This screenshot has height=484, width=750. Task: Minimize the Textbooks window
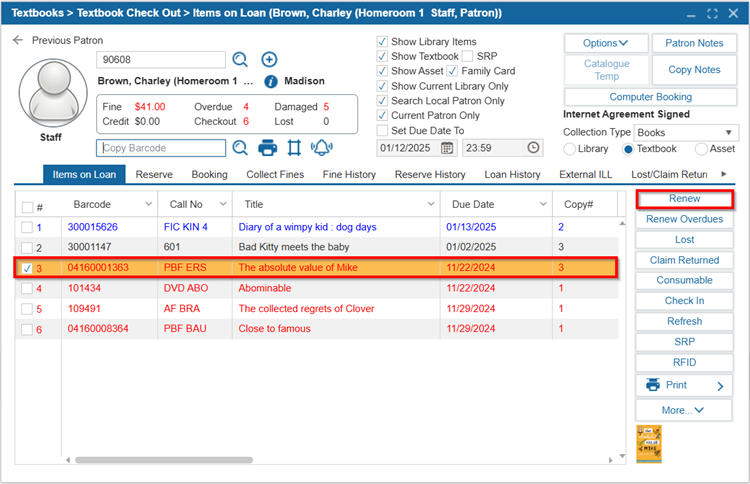tap(691, 14)
